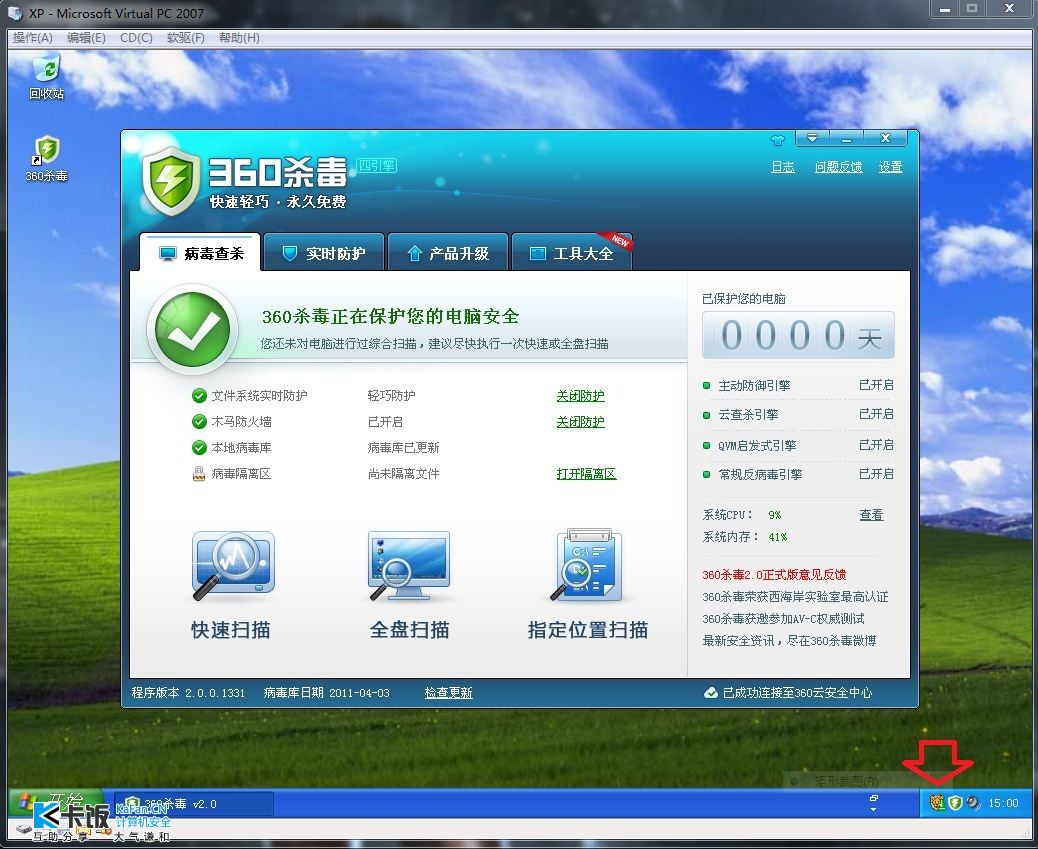This screenshot has width=1038, height=849.
Task: Click the 病毒库已更新 status text
Action: click(x=403, y=448)
